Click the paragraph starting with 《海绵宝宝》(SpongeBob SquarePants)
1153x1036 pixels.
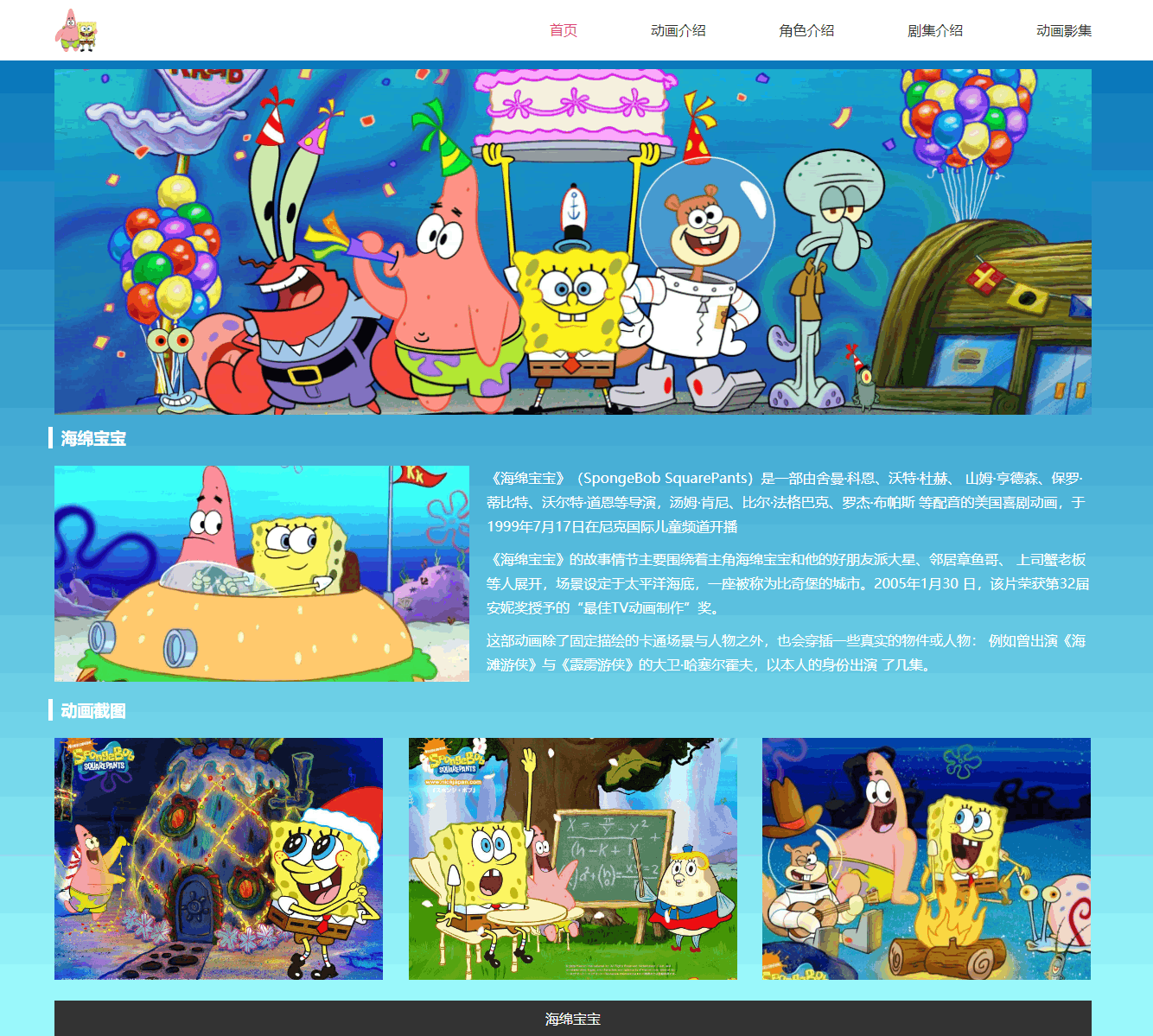[787, 502]
